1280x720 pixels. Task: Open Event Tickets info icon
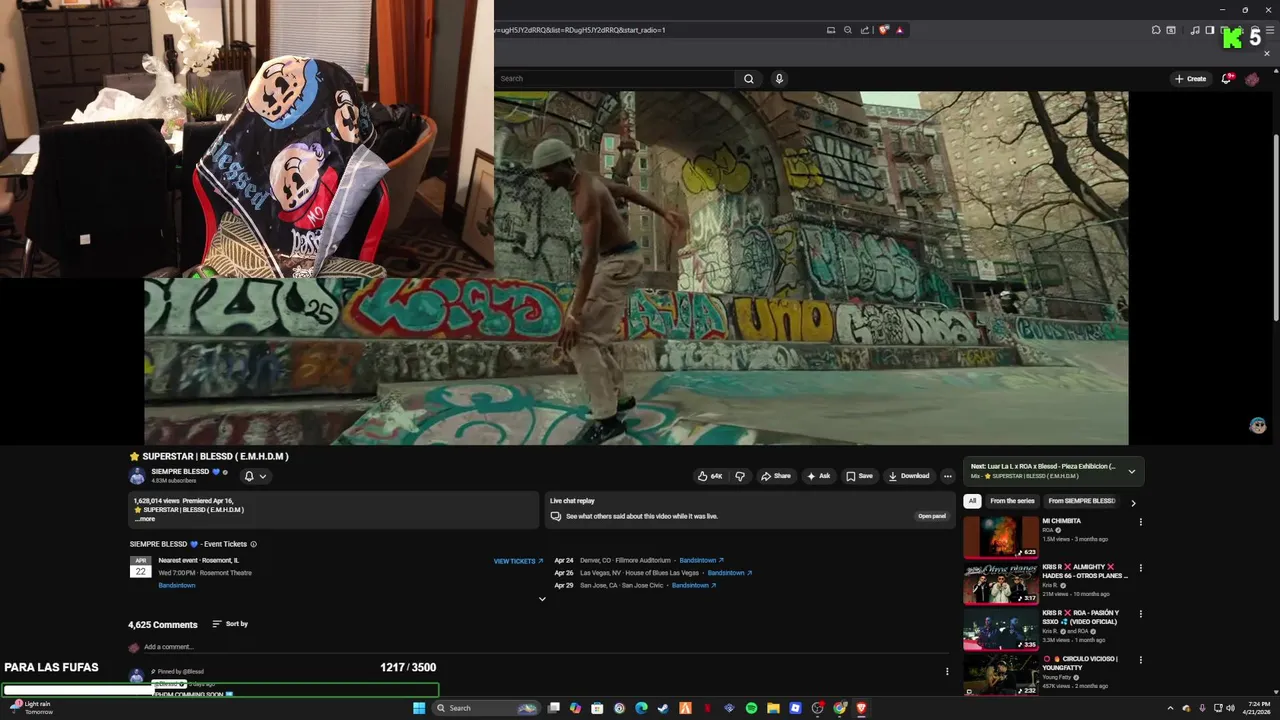tap(253, 544)
